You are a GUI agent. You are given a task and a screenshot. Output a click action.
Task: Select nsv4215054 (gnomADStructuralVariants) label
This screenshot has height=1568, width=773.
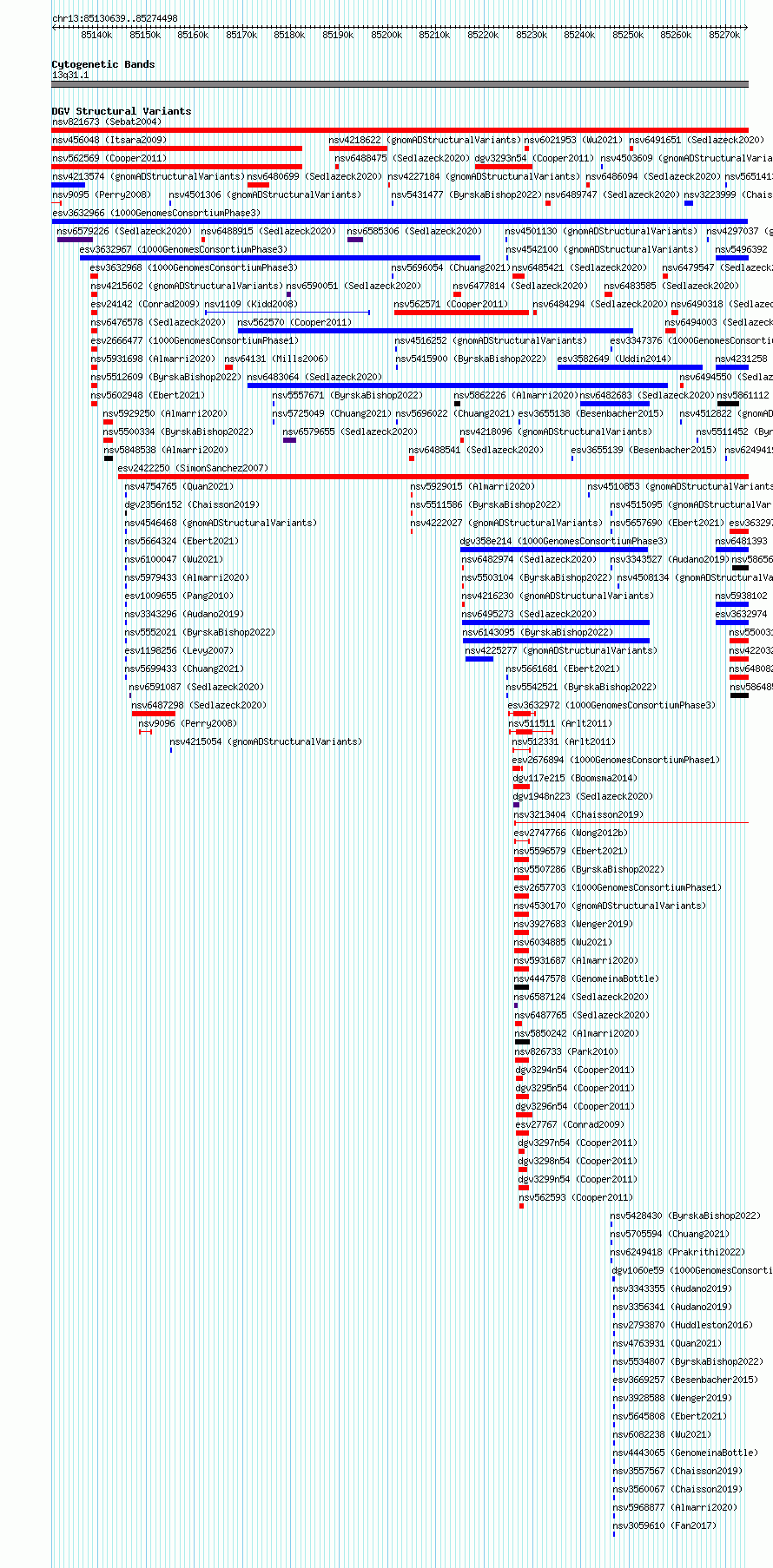pos(266,741)
